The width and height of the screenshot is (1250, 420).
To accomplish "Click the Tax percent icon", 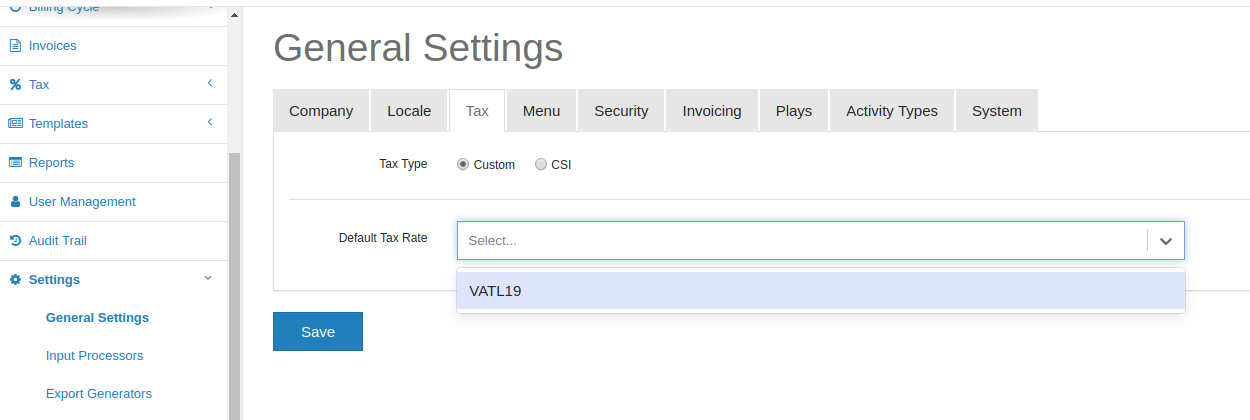I will (x=15, y=85).
